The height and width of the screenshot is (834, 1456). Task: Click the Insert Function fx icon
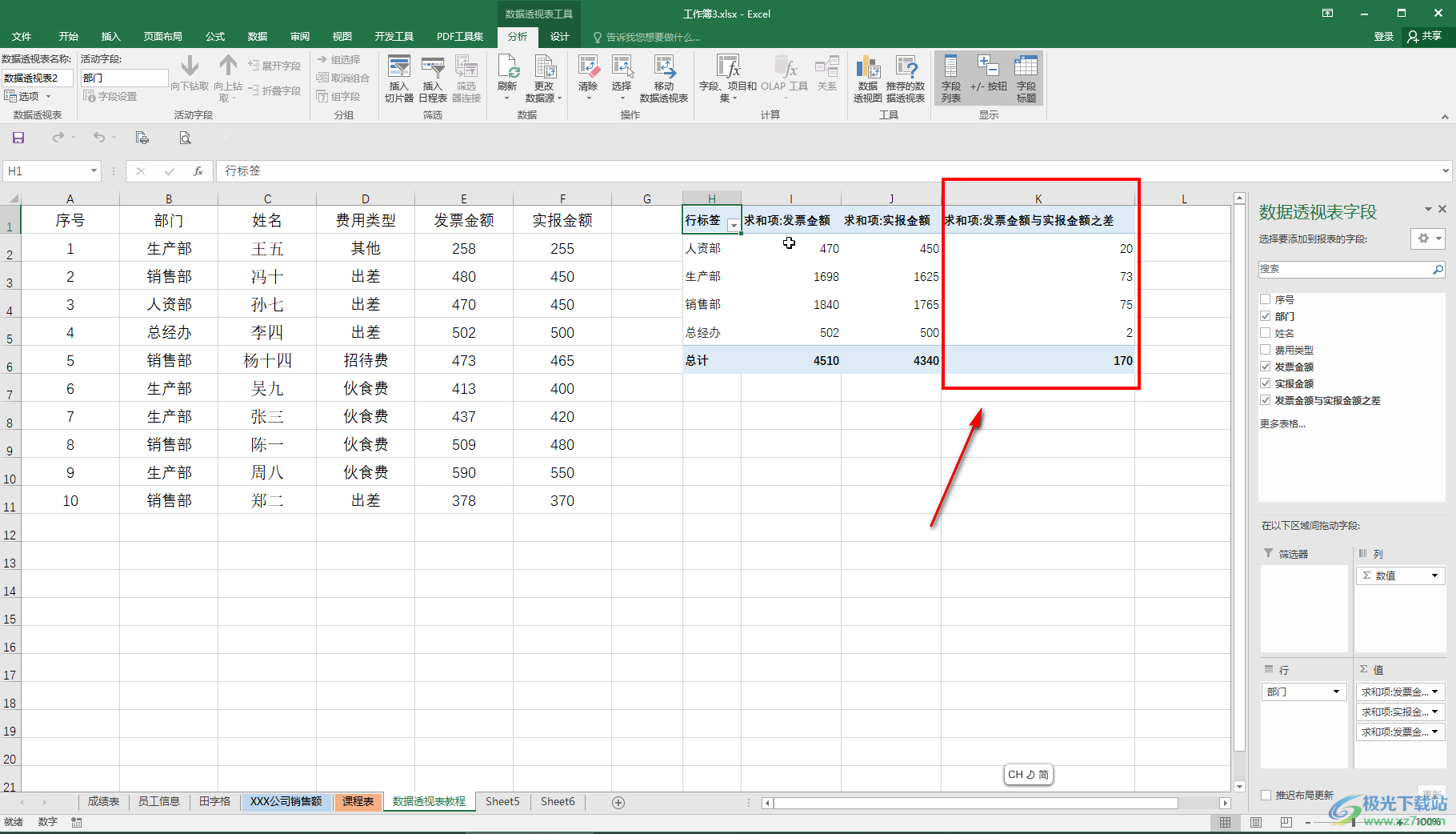pyautogui.click(x=198, y=170)
